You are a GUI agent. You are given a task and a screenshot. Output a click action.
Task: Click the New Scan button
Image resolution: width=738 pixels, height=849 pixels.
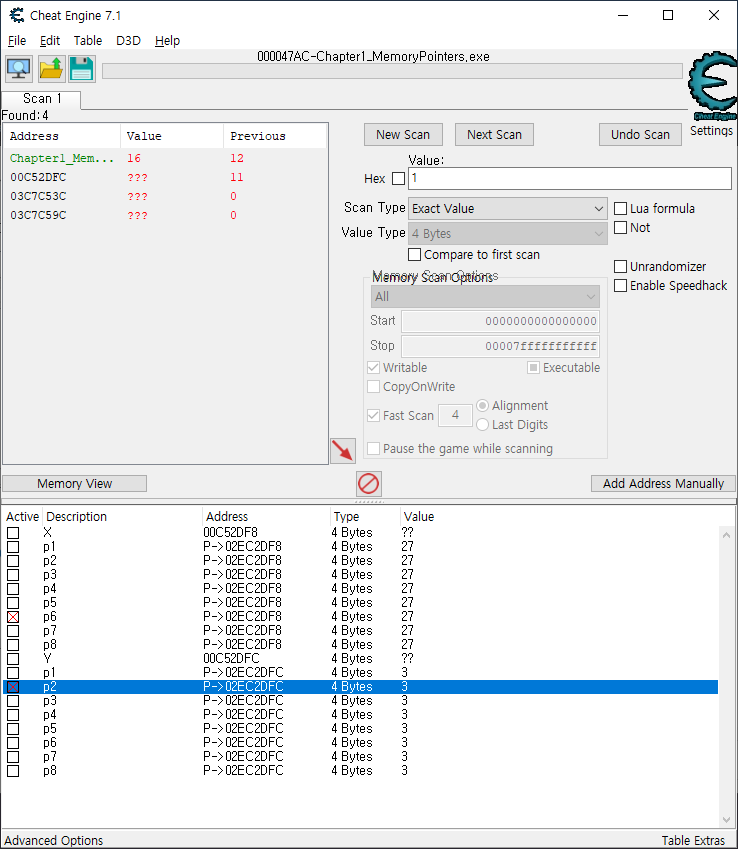point(403,134)
